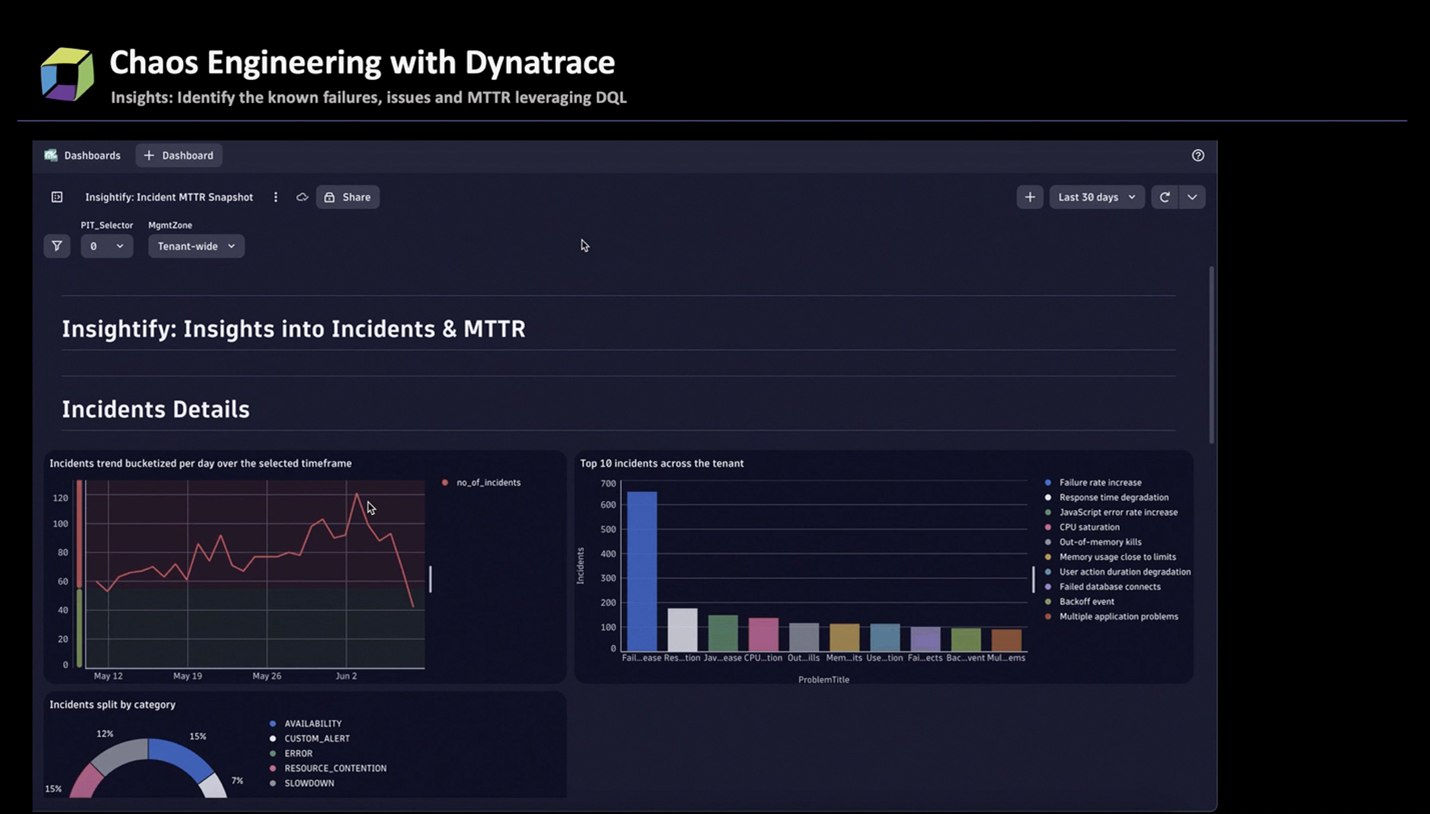The height and width of the screenshot is (814, 1430).
Task: Expand the MgmtZone Tenant-wide dropdown
Action: coord(195,246)
